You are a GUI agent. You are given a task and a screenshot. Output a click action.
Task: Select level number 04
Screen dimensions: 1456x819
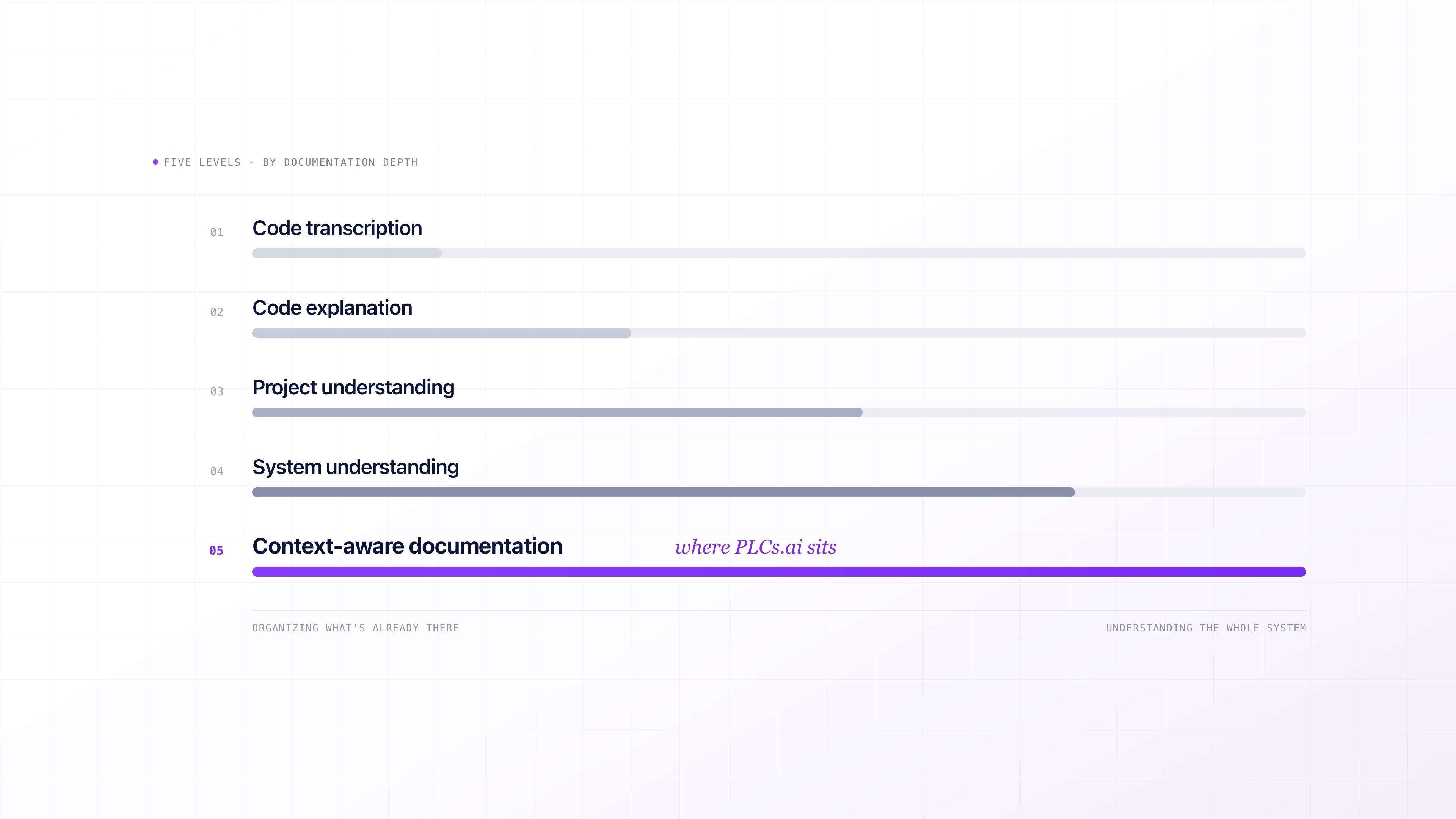click(217, 471)
